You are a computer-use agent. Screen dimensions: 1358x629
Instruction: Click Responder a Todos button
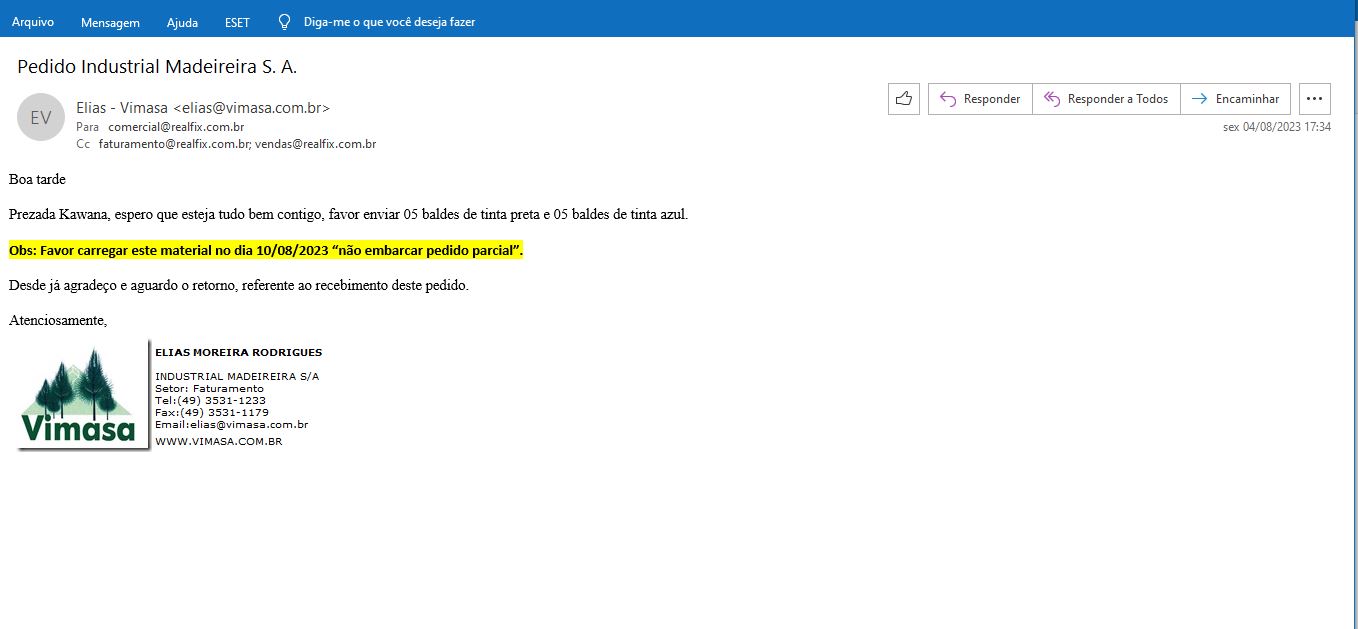(x=1106, y=99)
